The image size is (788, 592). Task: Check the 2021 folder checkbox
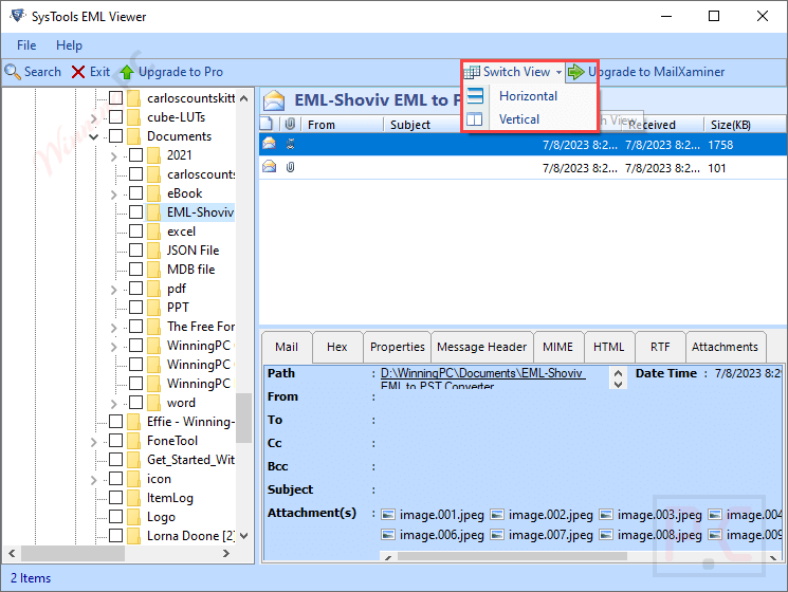pyautogui.click(x=136, y=155)
